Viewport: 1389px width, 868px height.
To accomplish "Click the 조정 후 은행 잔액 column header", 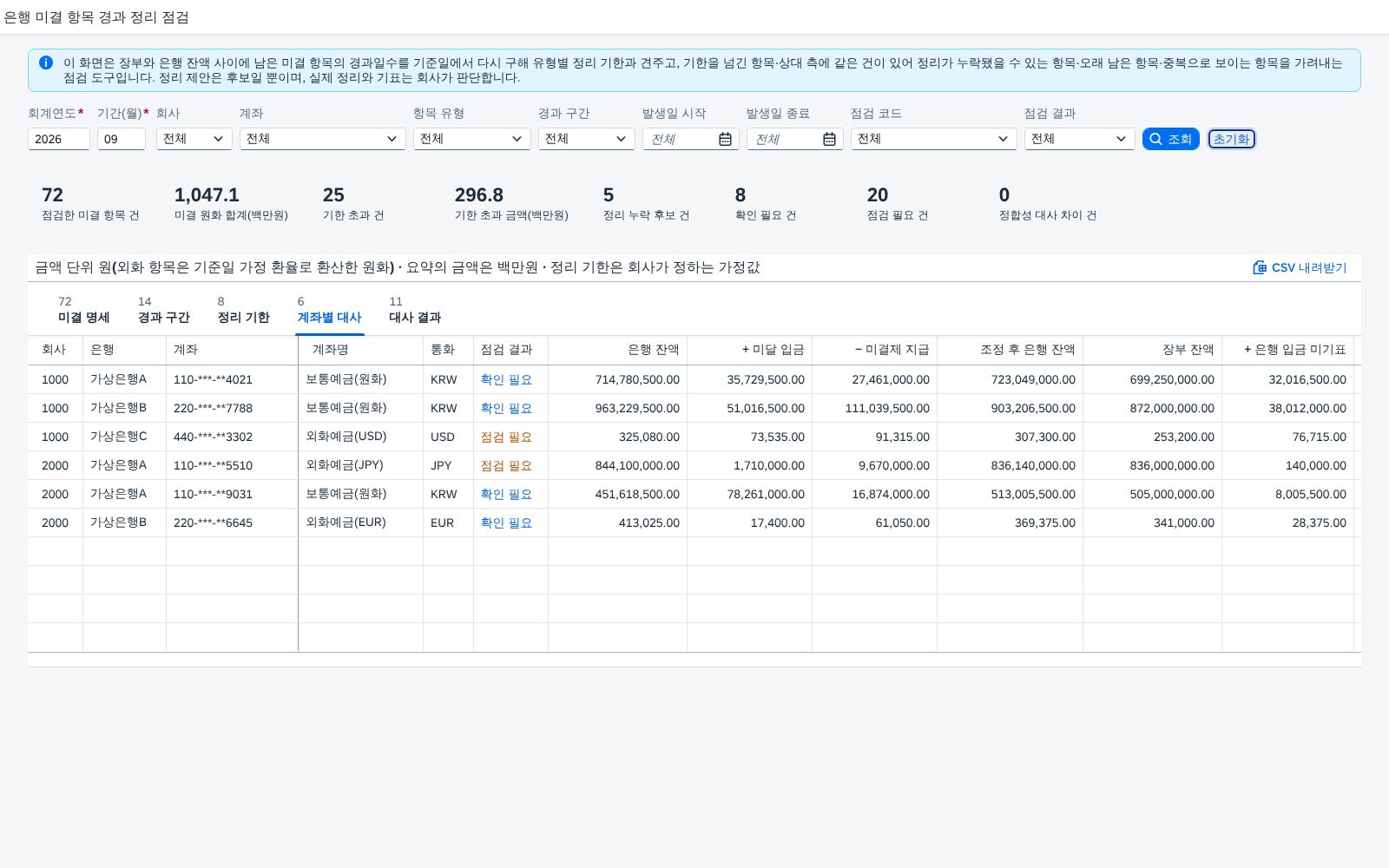I will (x=1010, y=350).
